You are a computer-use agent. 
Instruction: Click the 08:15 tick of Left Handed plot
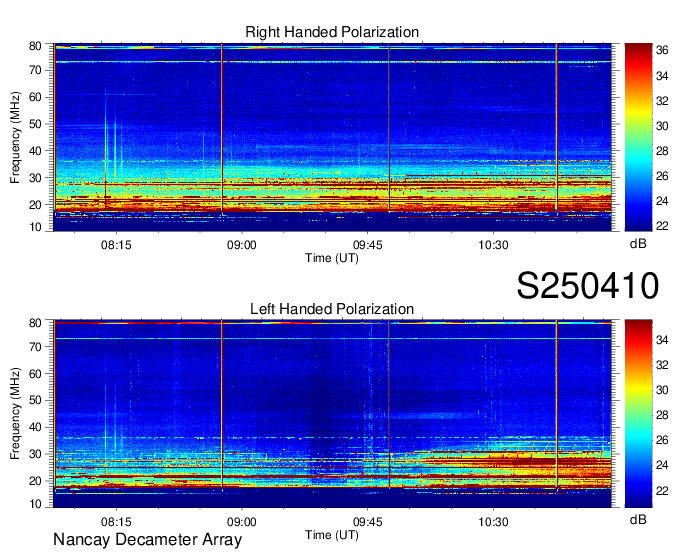(x=116, y=522)
